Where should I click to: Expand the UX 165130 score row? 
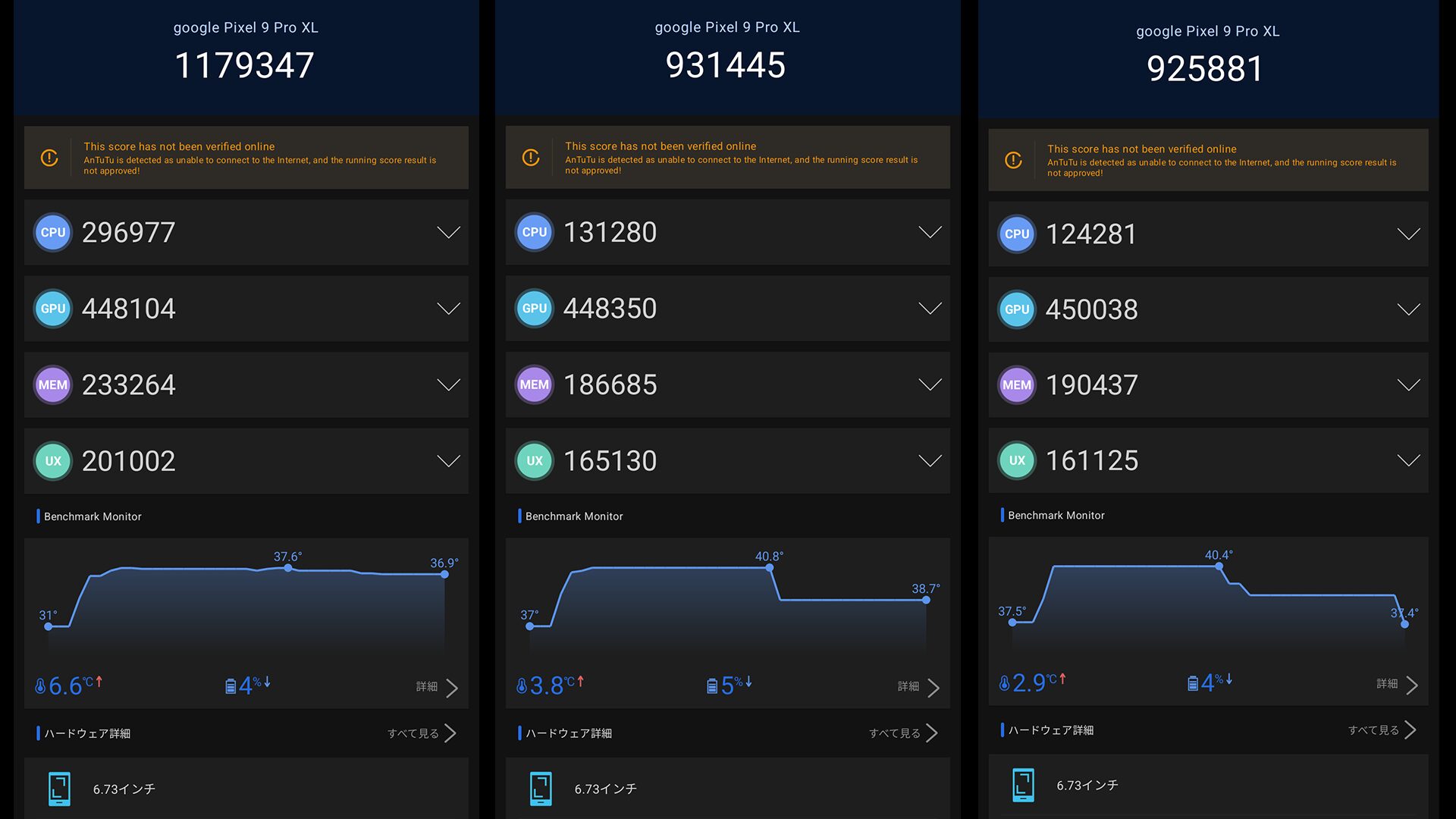point(930,461)
